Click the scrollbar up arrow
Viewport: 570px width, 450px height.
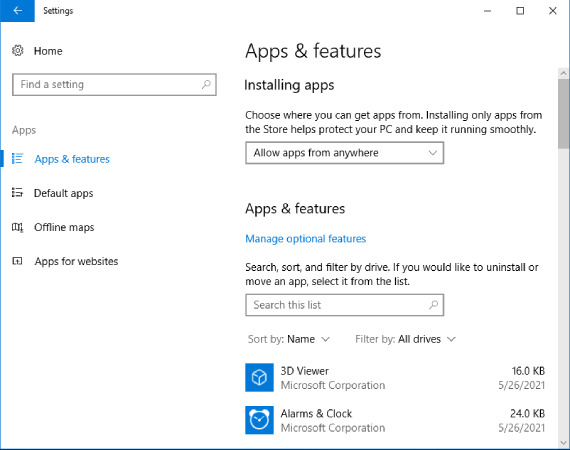click(563, 73)
